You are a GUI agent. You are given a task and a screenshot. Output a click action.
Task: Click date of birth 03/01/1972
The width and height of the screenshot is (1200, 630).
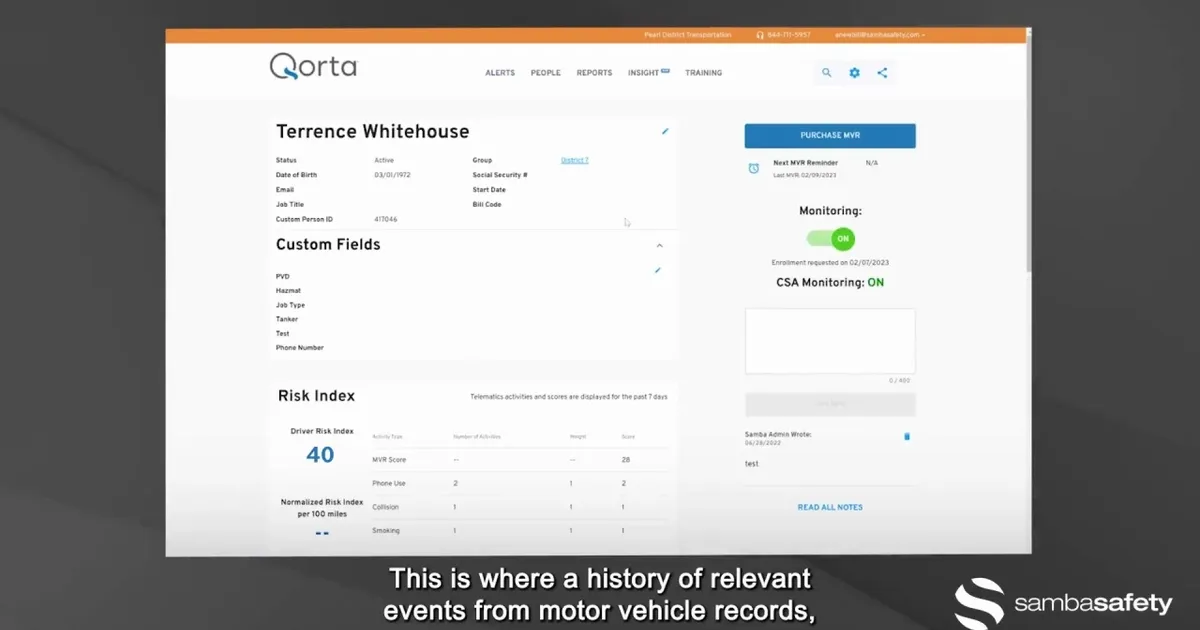393,175
